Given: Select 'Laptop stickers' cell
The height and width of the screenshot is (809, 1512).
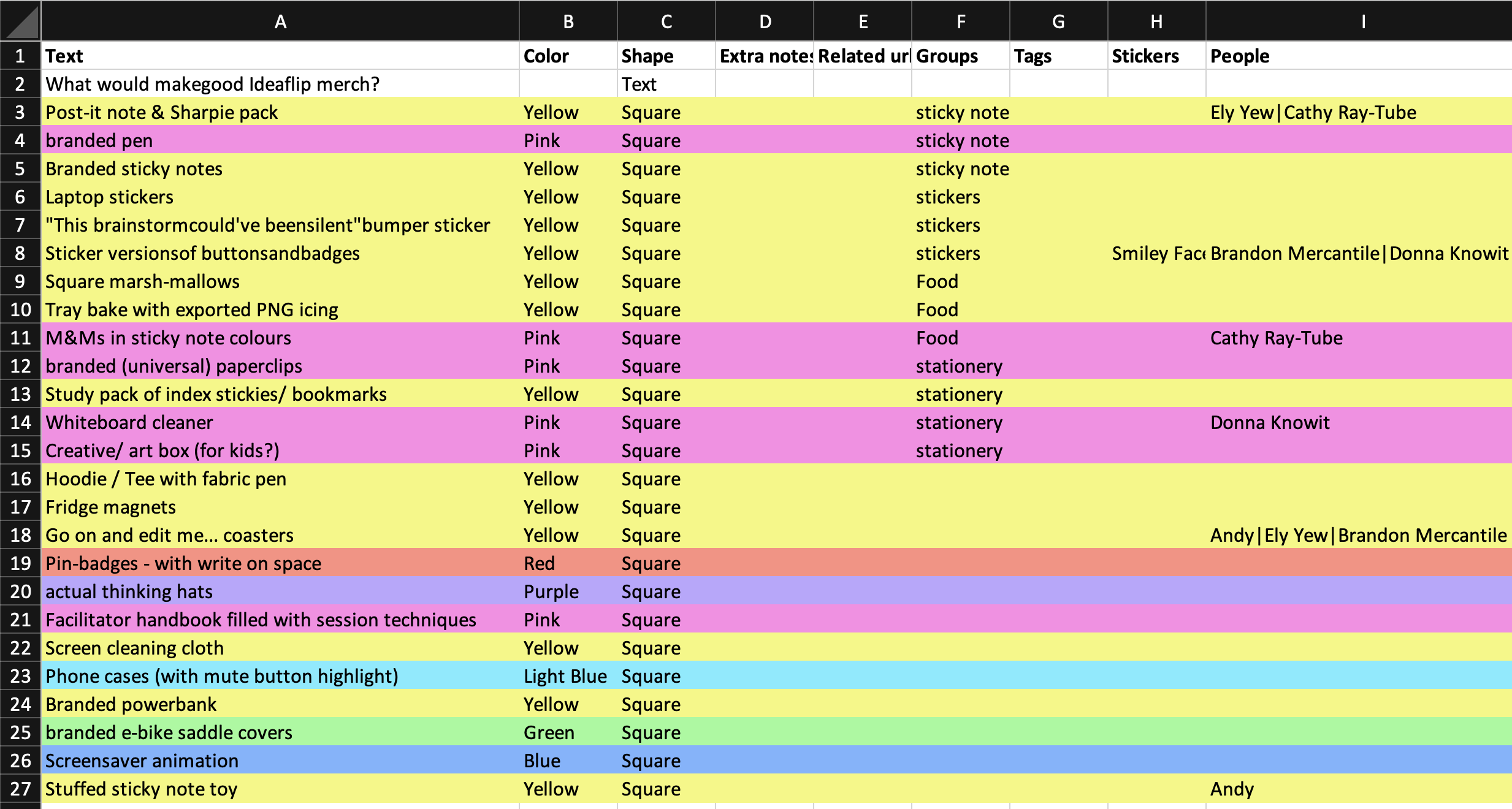Looking at the screenshot, I should click(x=280, y=197).
